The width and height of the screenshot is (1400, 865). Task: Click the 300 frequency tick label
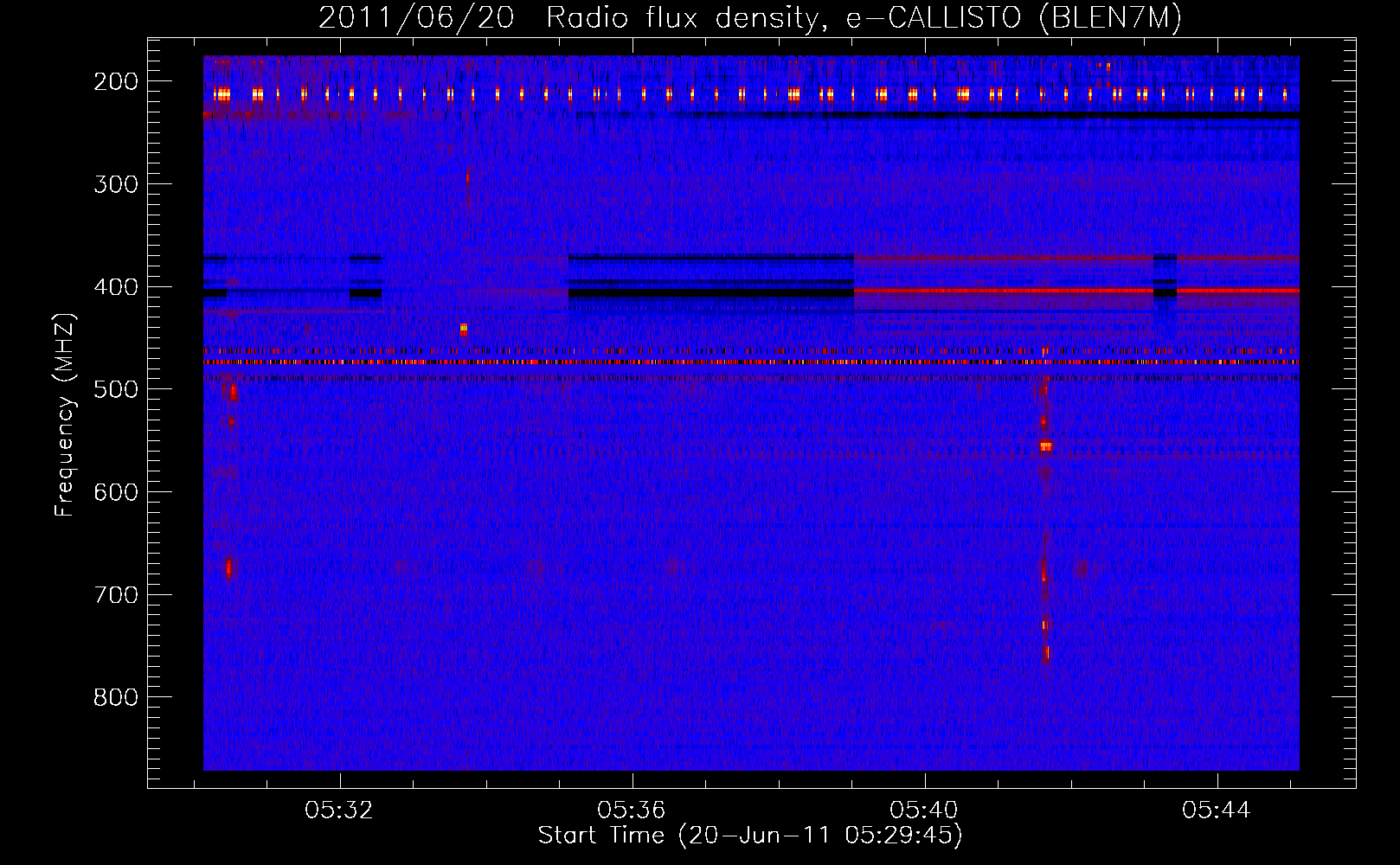(x=116, y=184)
